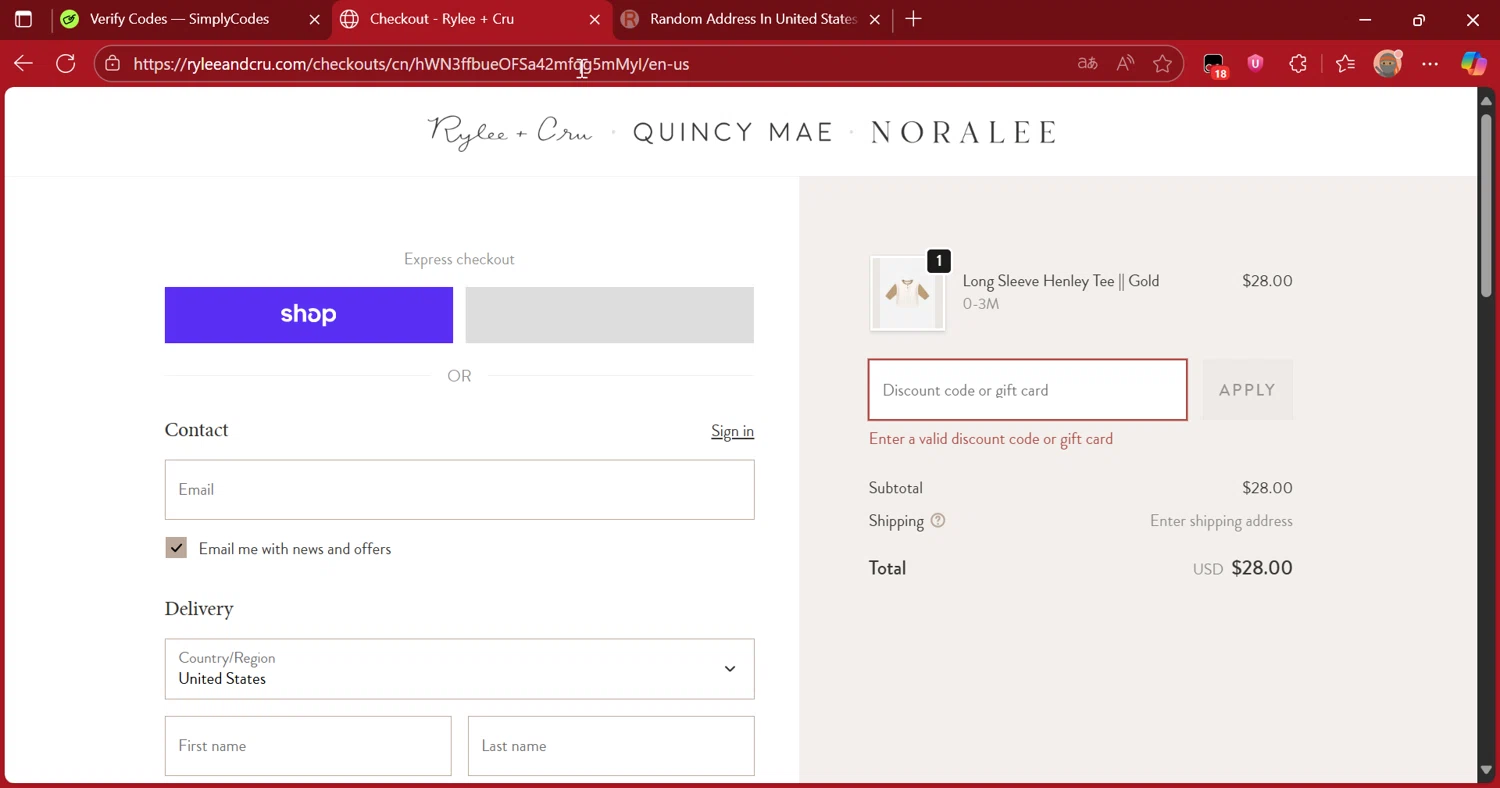Screen dimensions: 1500x788
Task: Click the browser back arrow
Action: coord(23,64)
